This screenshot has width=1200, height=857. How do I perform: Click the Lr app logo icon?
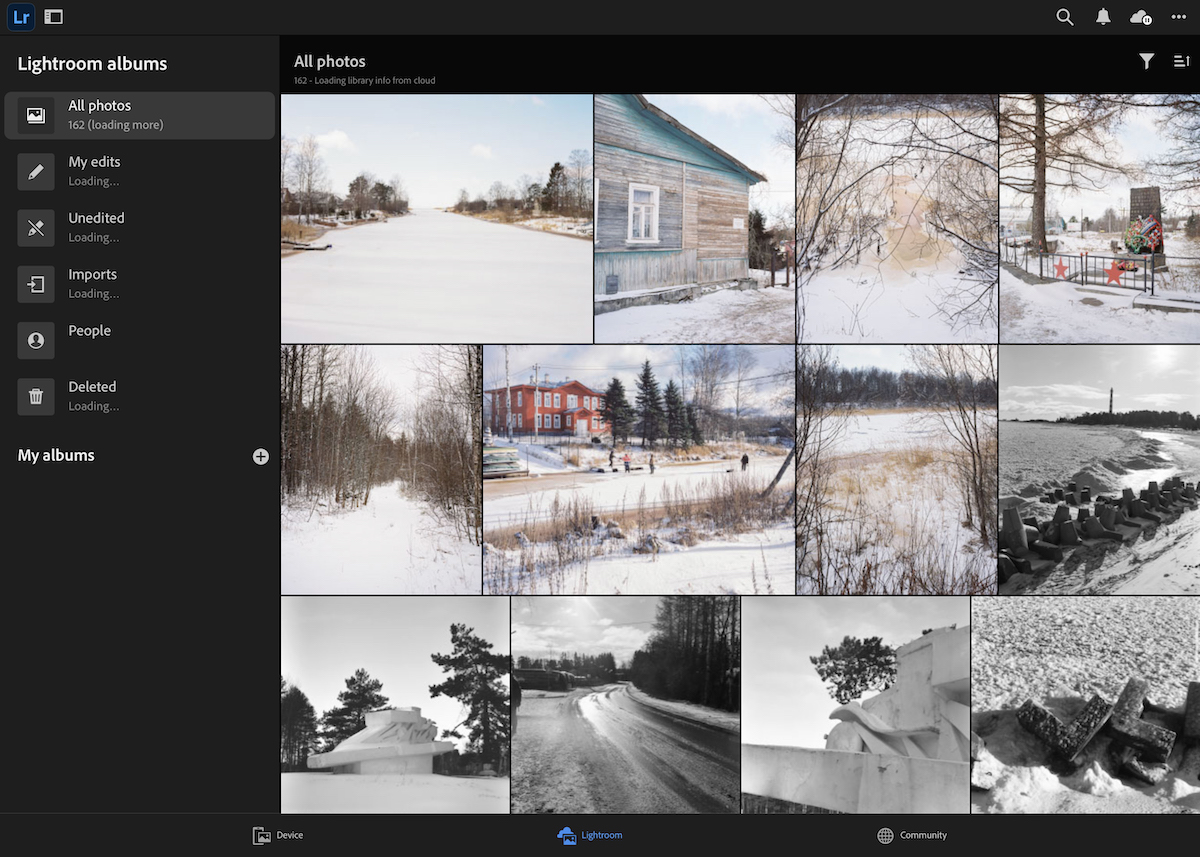coord(20,17)
